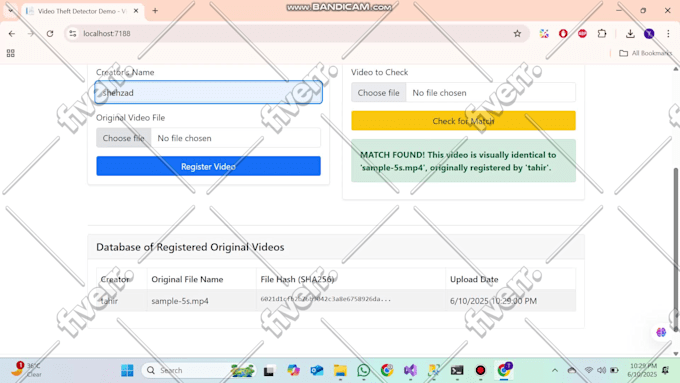The width and height of the screenshot is (680, 383).
Task: Choose file for Video to Check
Action: click(379, 92)
